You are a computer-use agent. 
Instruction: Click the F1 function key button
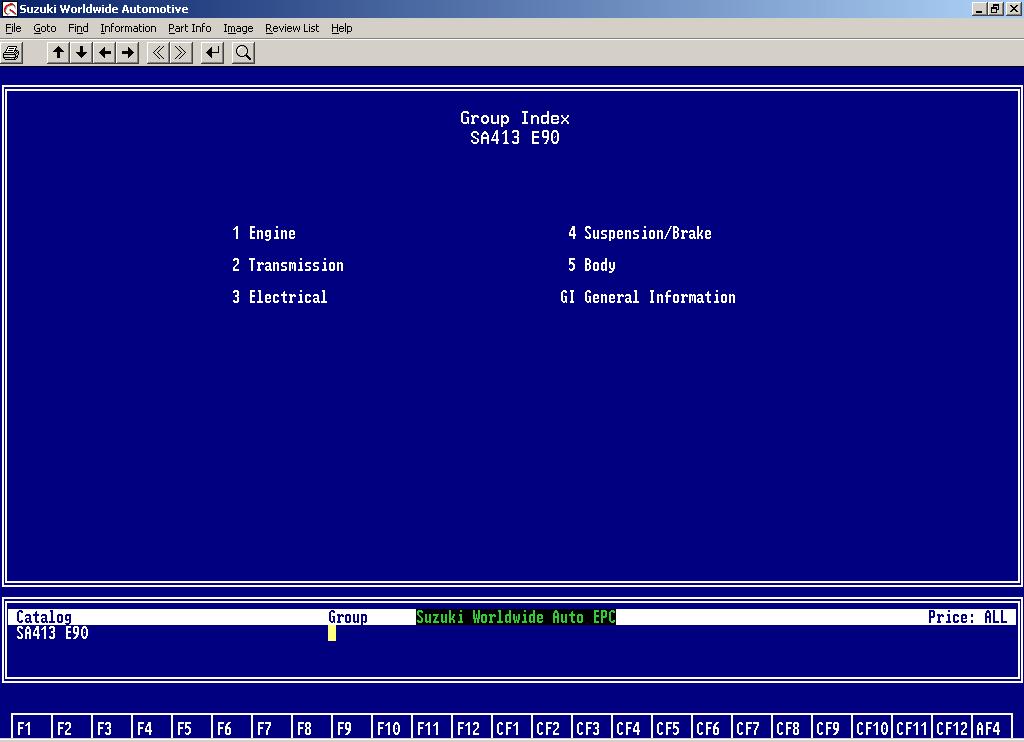pyautogui.click(x=31, y=728)
